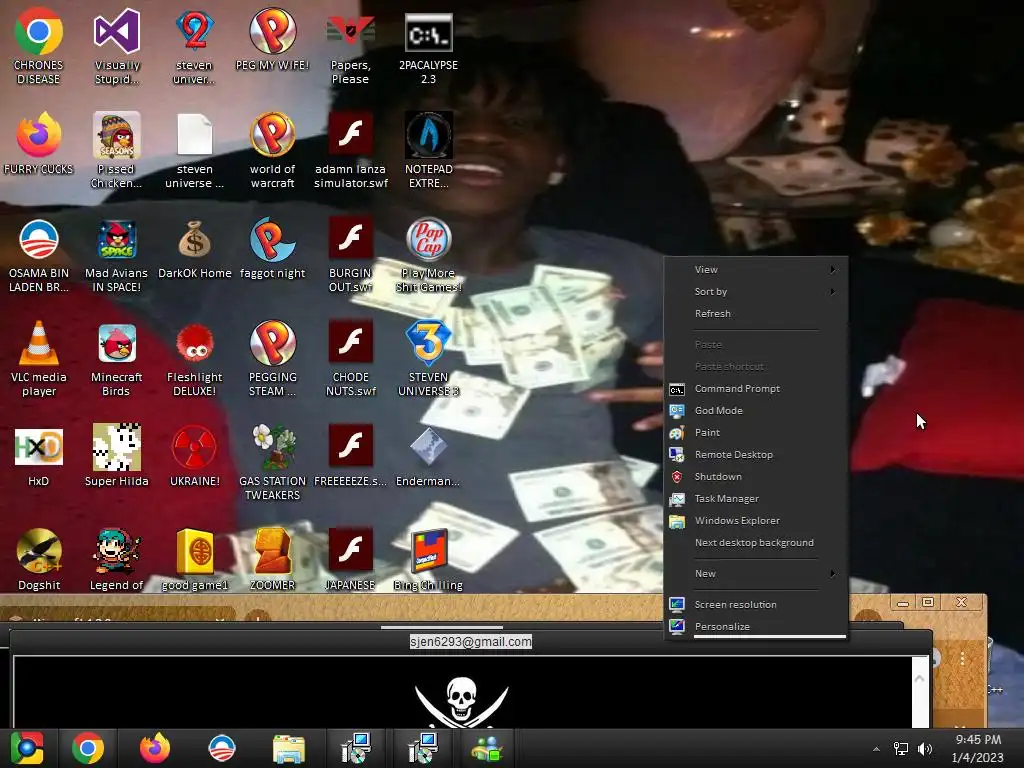
Task: Select Command Prompt from context menu
Action: tap(756, 389)
